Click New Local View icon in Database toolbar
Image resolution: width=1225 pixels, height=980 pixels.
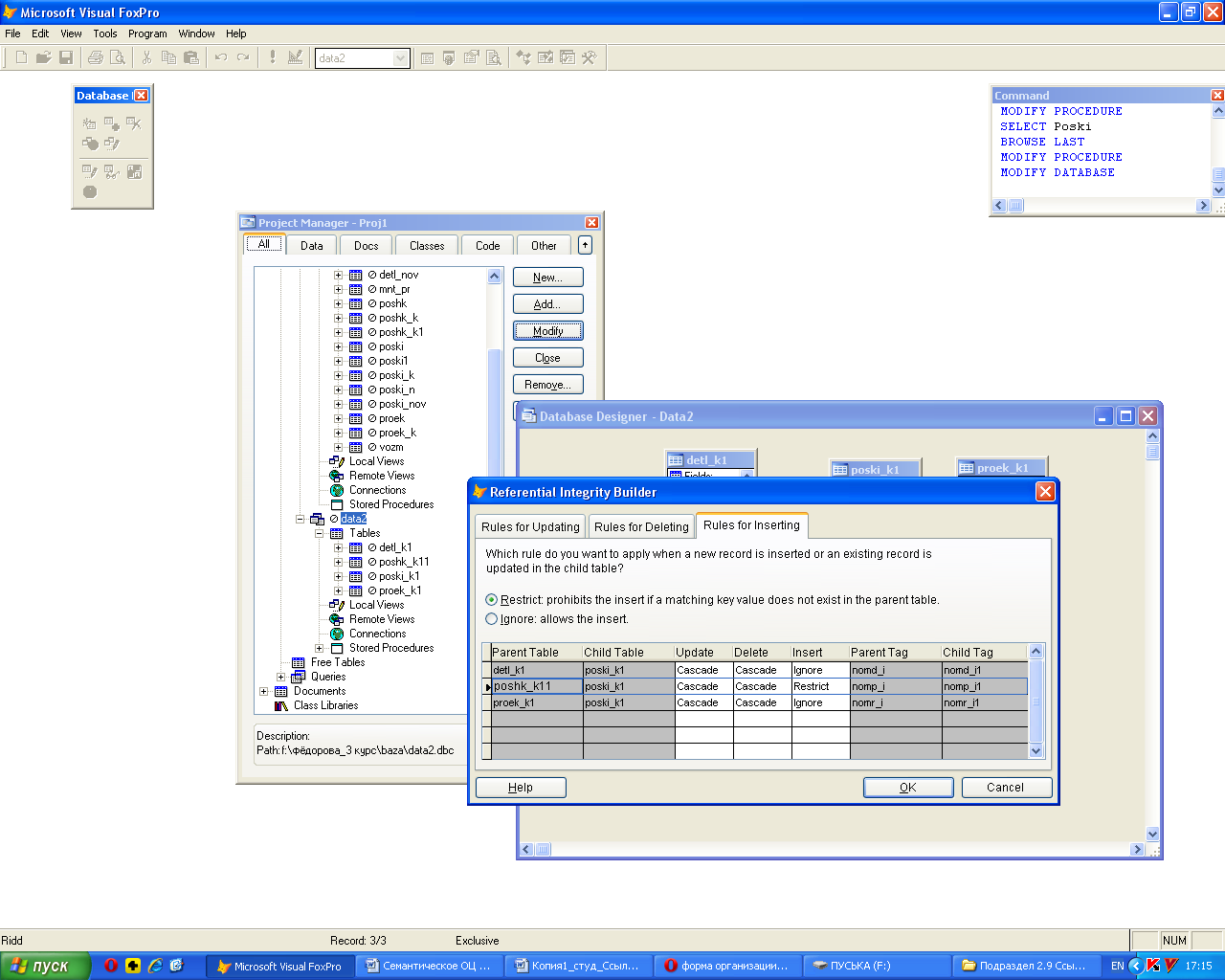click(112, 144)
